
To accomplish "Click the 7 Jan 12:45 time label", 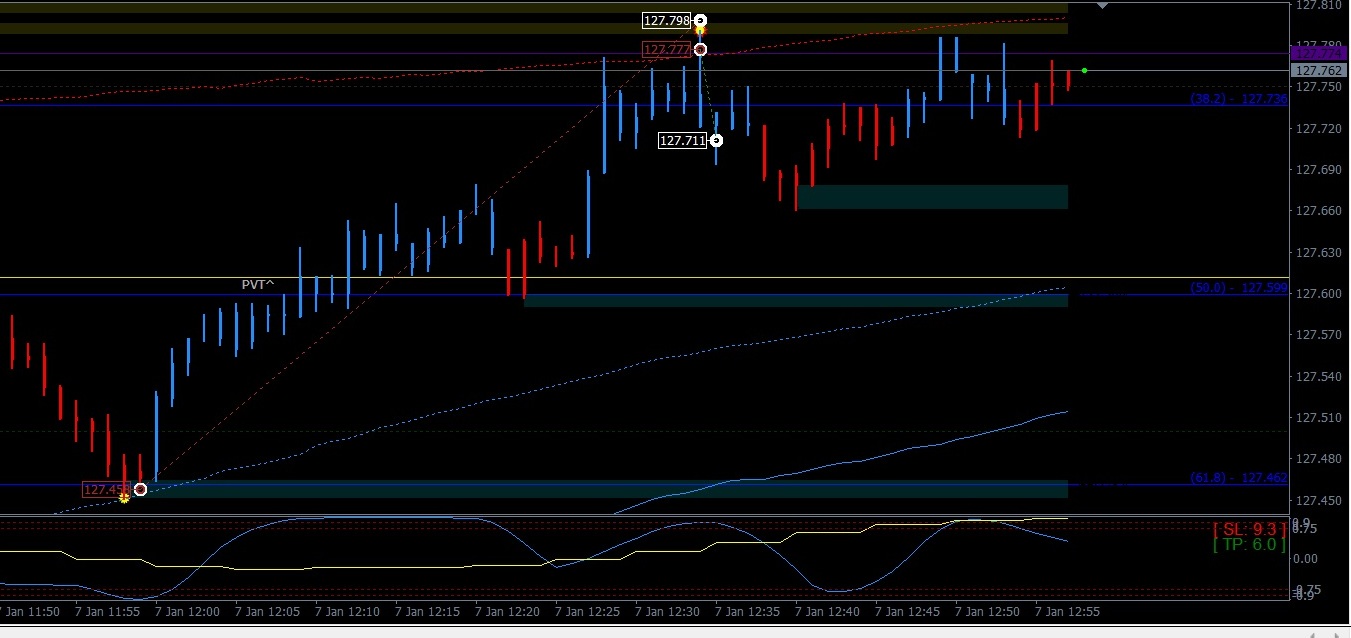I will pos(907,610).
